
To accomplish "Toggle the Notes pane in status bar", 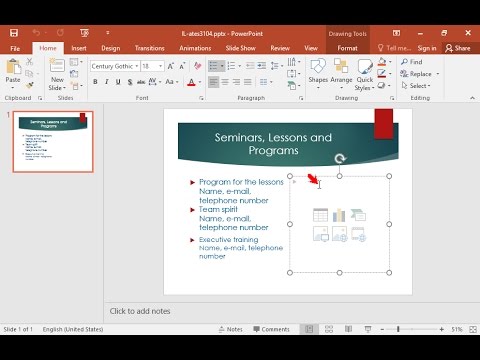I will 231,329.
